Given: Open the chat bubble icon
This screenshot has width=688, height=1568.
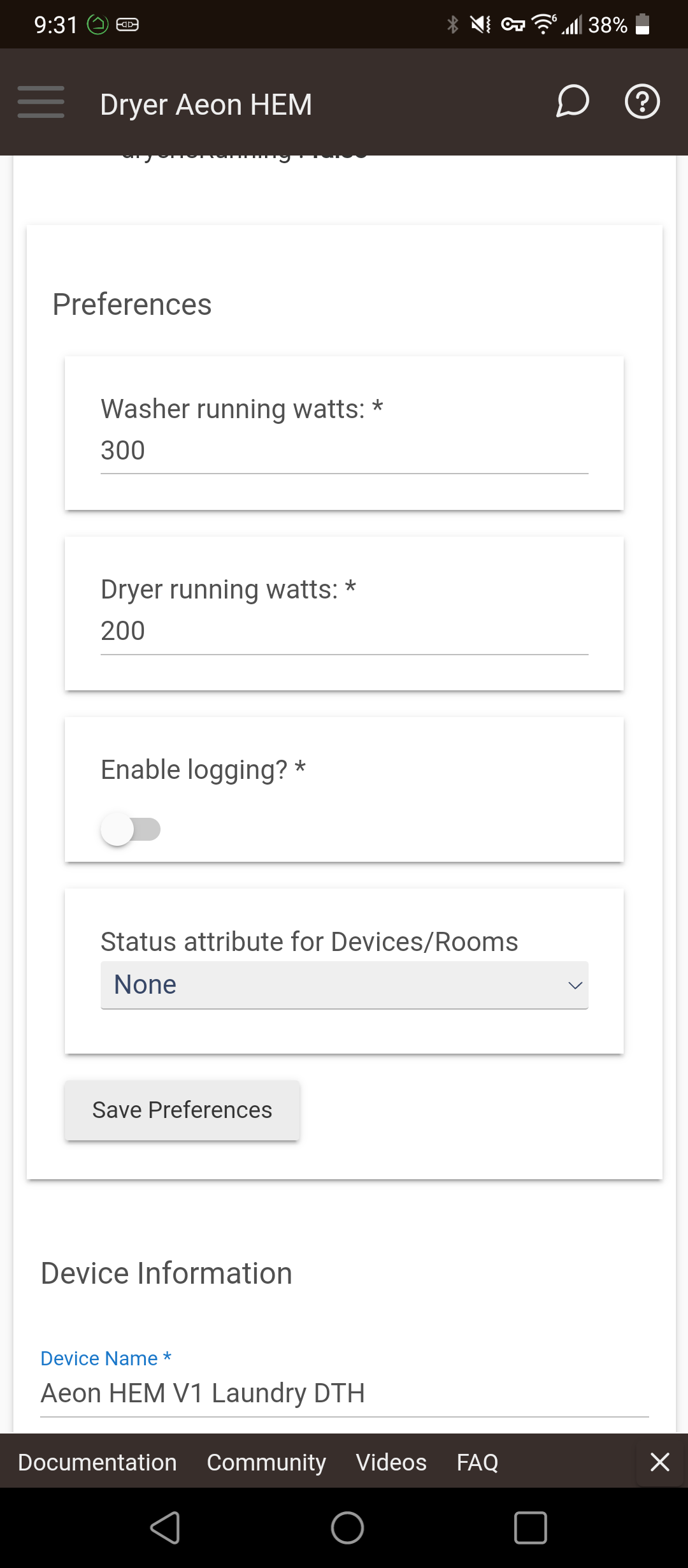Looking at the screenshot, I should click(x=572, y=101).
